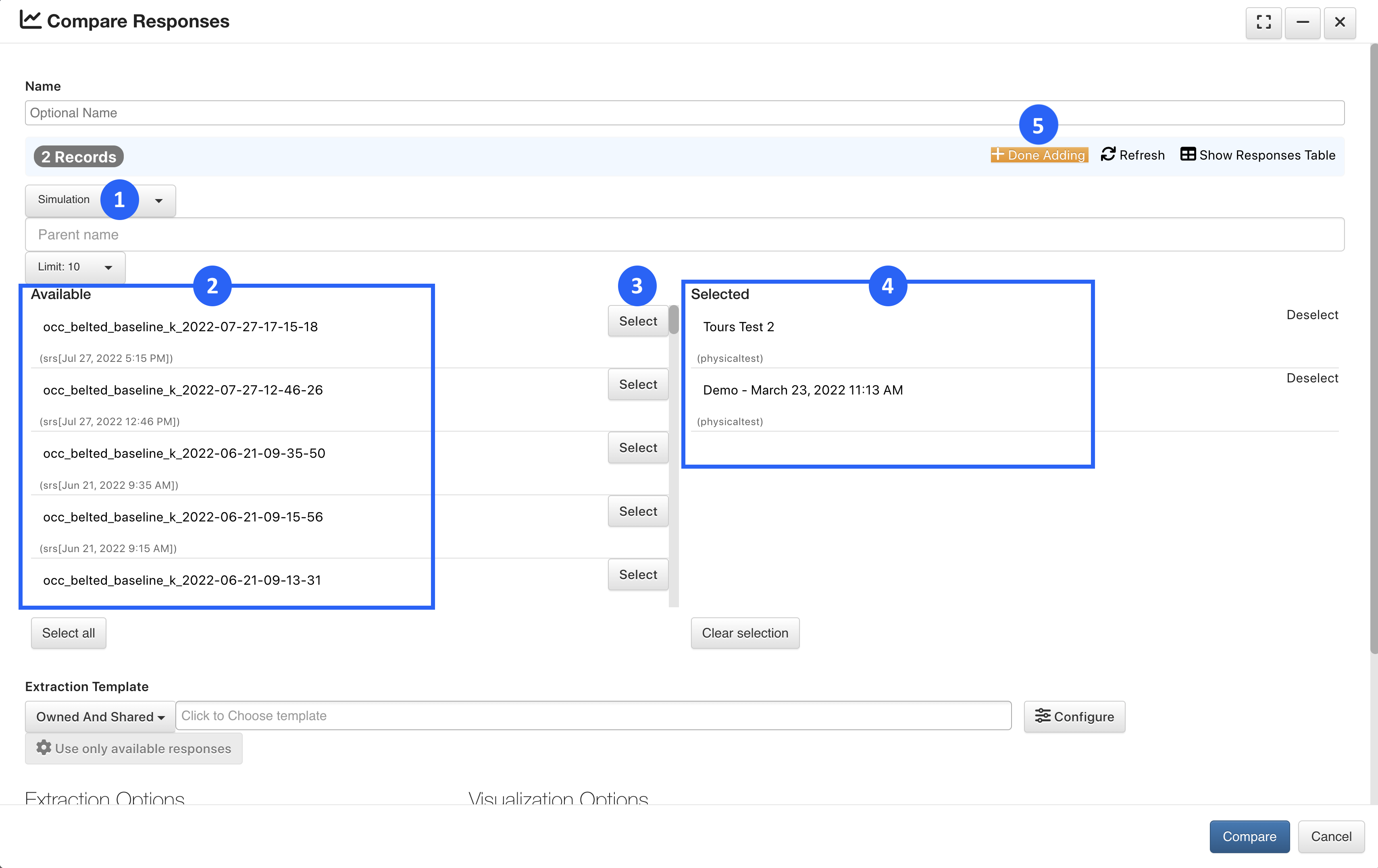
Task: Select the 2022-06-21-09-13-31 baseline entry
Action: [637, 575]
